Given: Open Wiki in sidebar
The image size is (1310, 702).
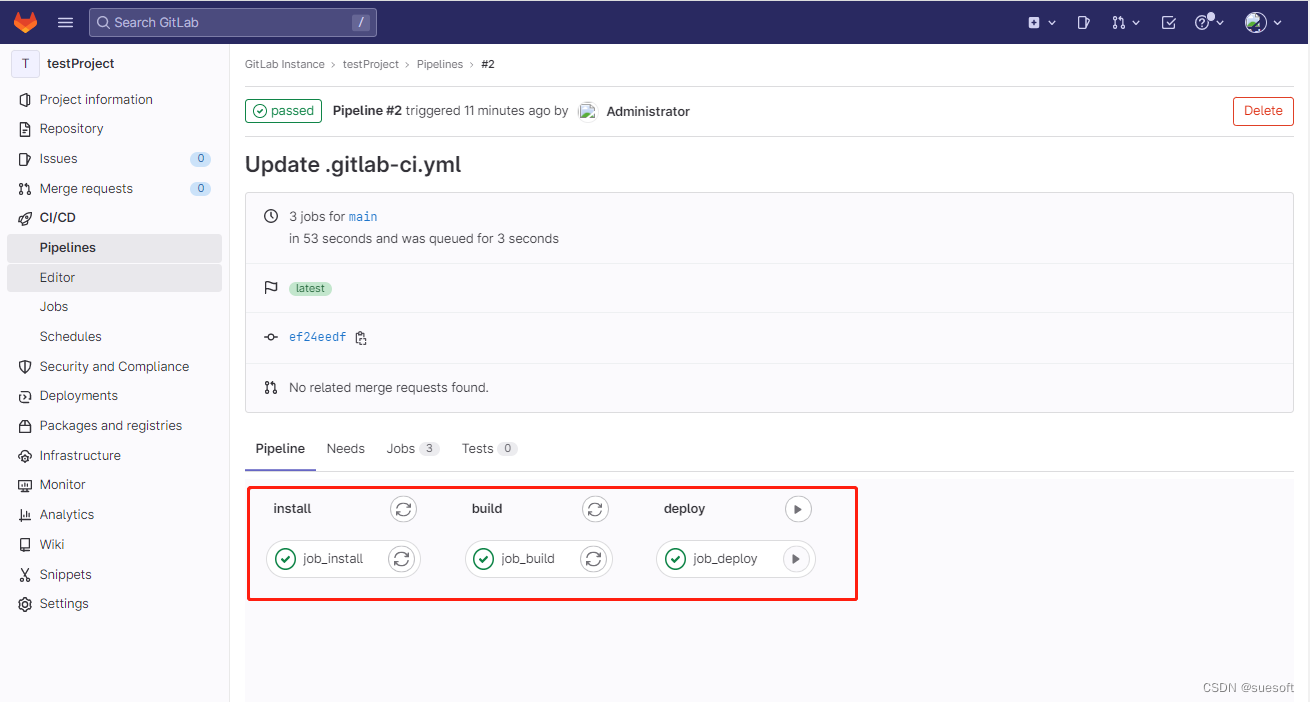Looking at the screenshot, I should click(x=52, y=544).
